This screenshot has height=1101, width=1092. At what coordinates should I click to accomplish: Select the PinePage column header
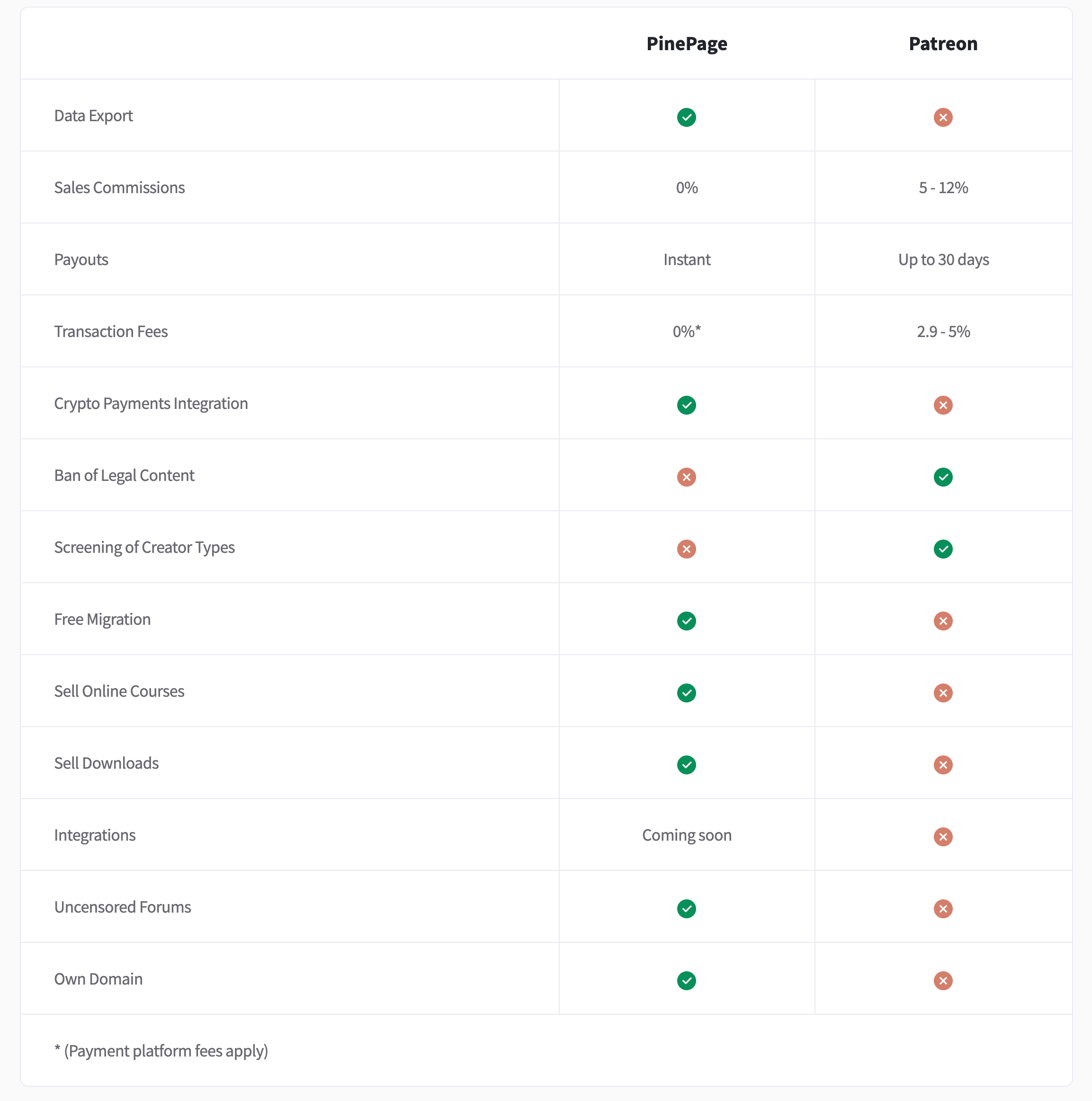tap(687, 44)
